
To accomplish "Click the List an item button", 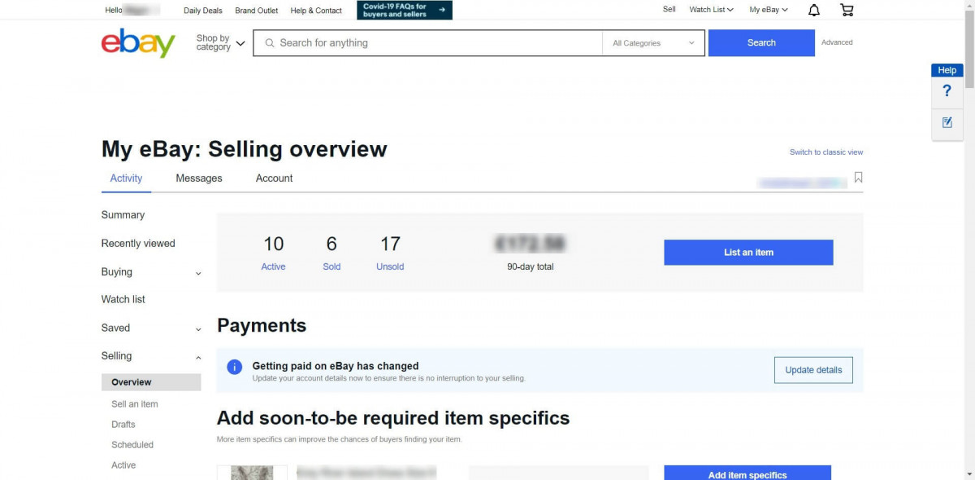I will tap(748, 252).
